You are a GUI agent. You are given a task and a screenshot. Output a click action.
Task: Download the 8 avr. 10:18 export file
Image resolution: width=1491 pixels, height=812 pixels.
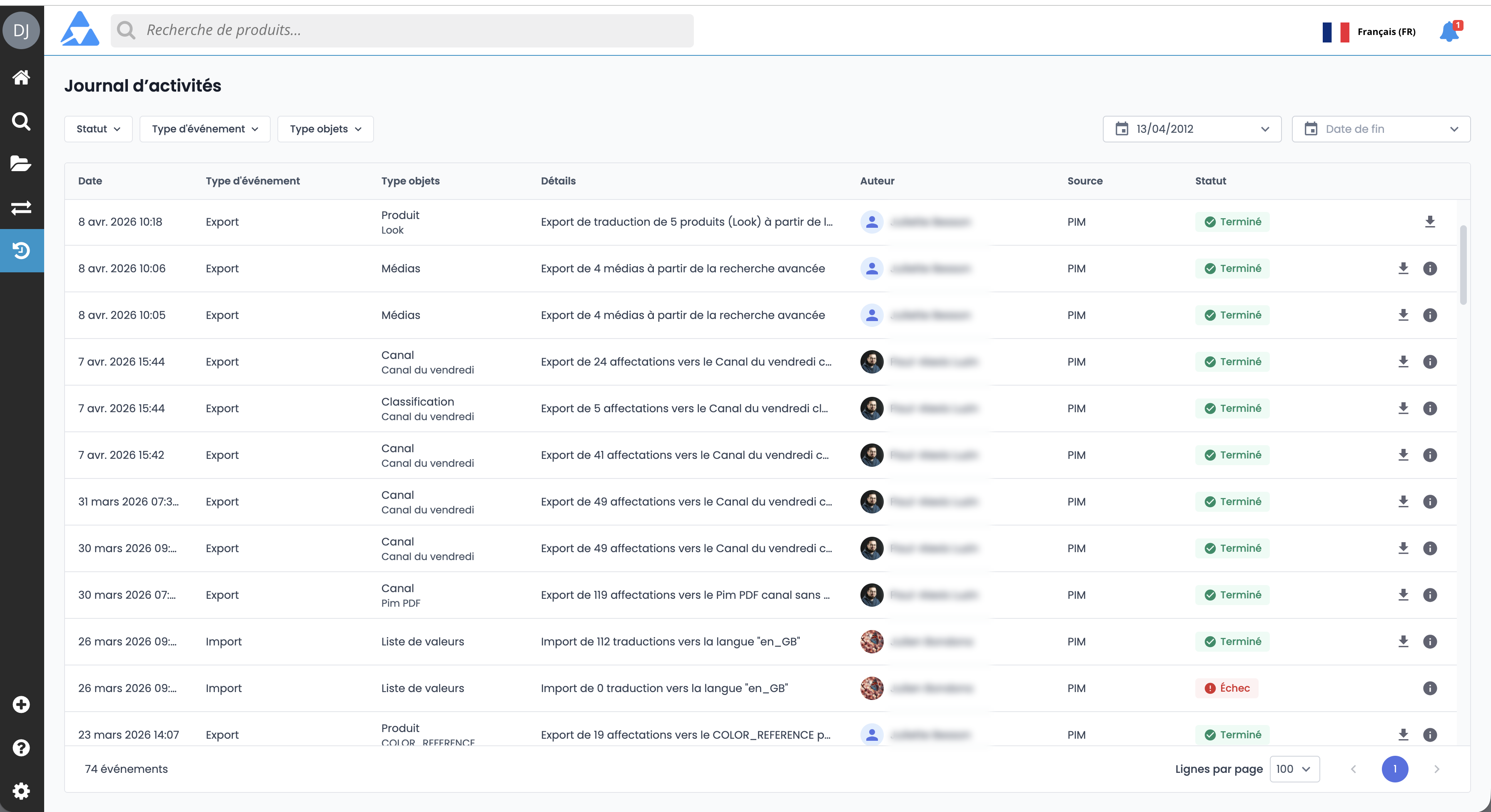(x=1430, y=222)
